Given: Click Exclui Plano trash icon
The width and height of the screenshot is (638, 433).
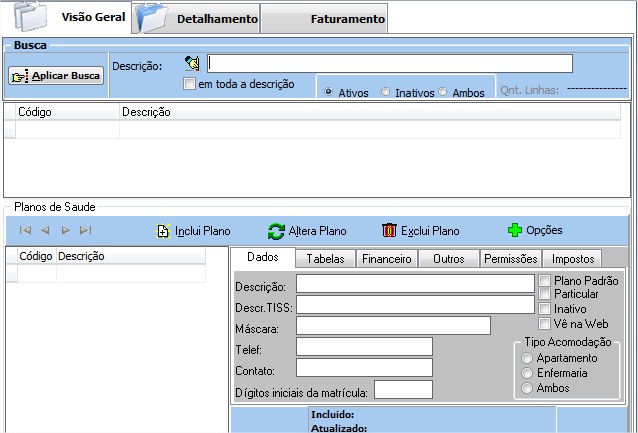Looking at the screenshot, I should 390,230.
